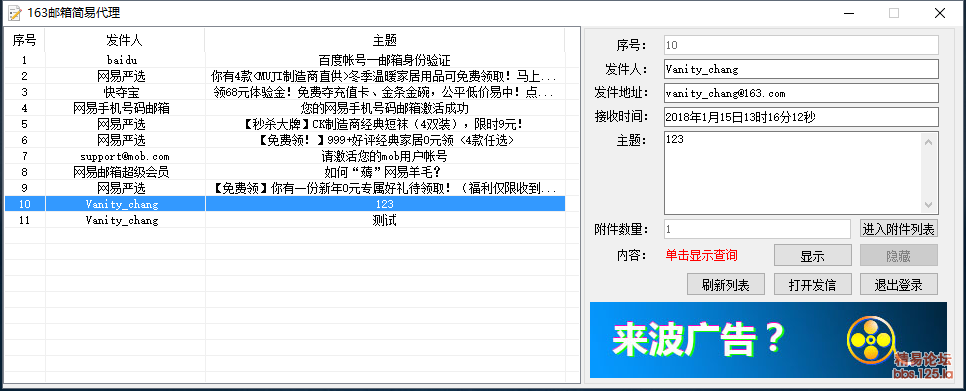Click the 序号 column header
Screen dimensions: 966x391
pyautogui.click(x=25, y=41)
